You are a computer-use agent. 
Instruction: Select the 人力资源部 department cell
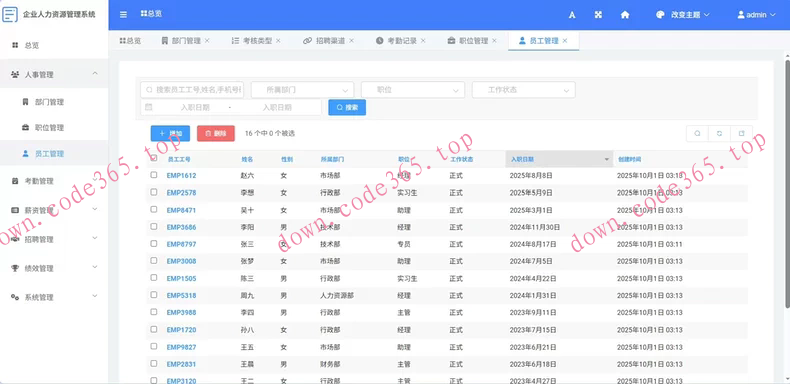pos(337,295)
